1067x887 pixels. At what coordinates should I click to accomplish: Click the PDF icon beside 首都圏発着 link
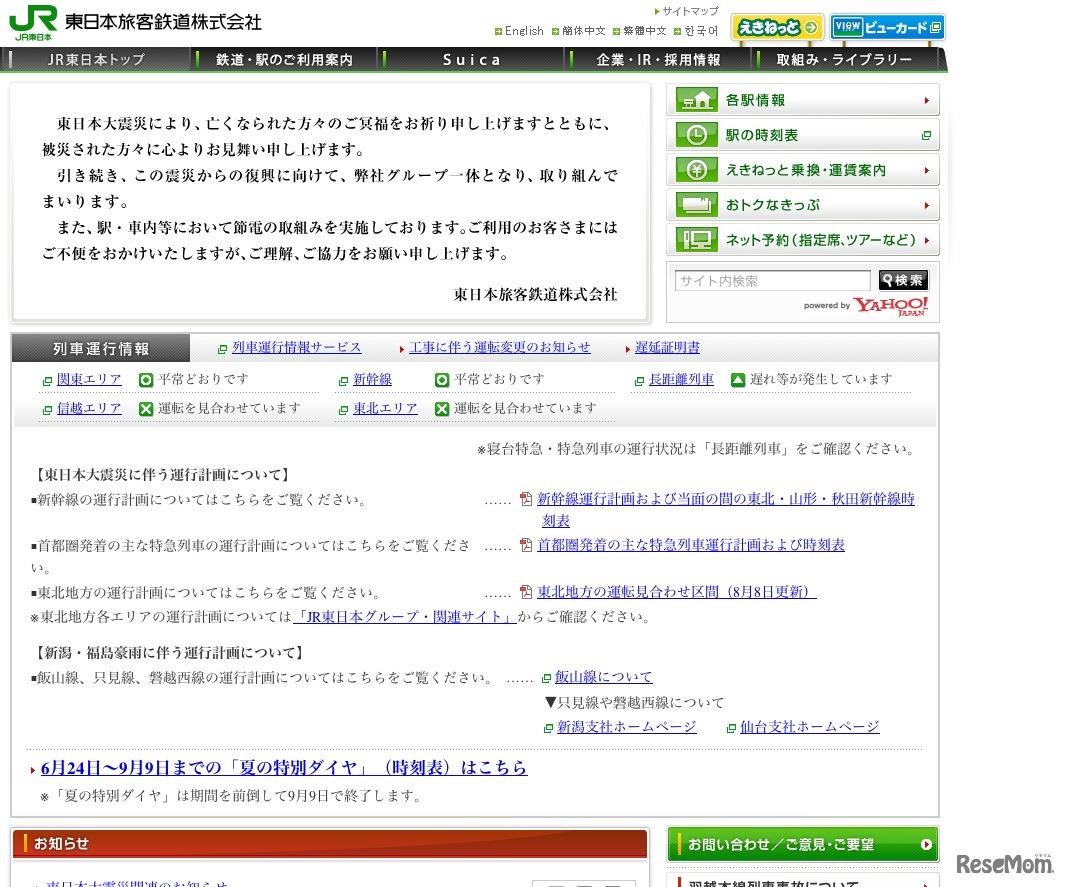tap(525, 545)
